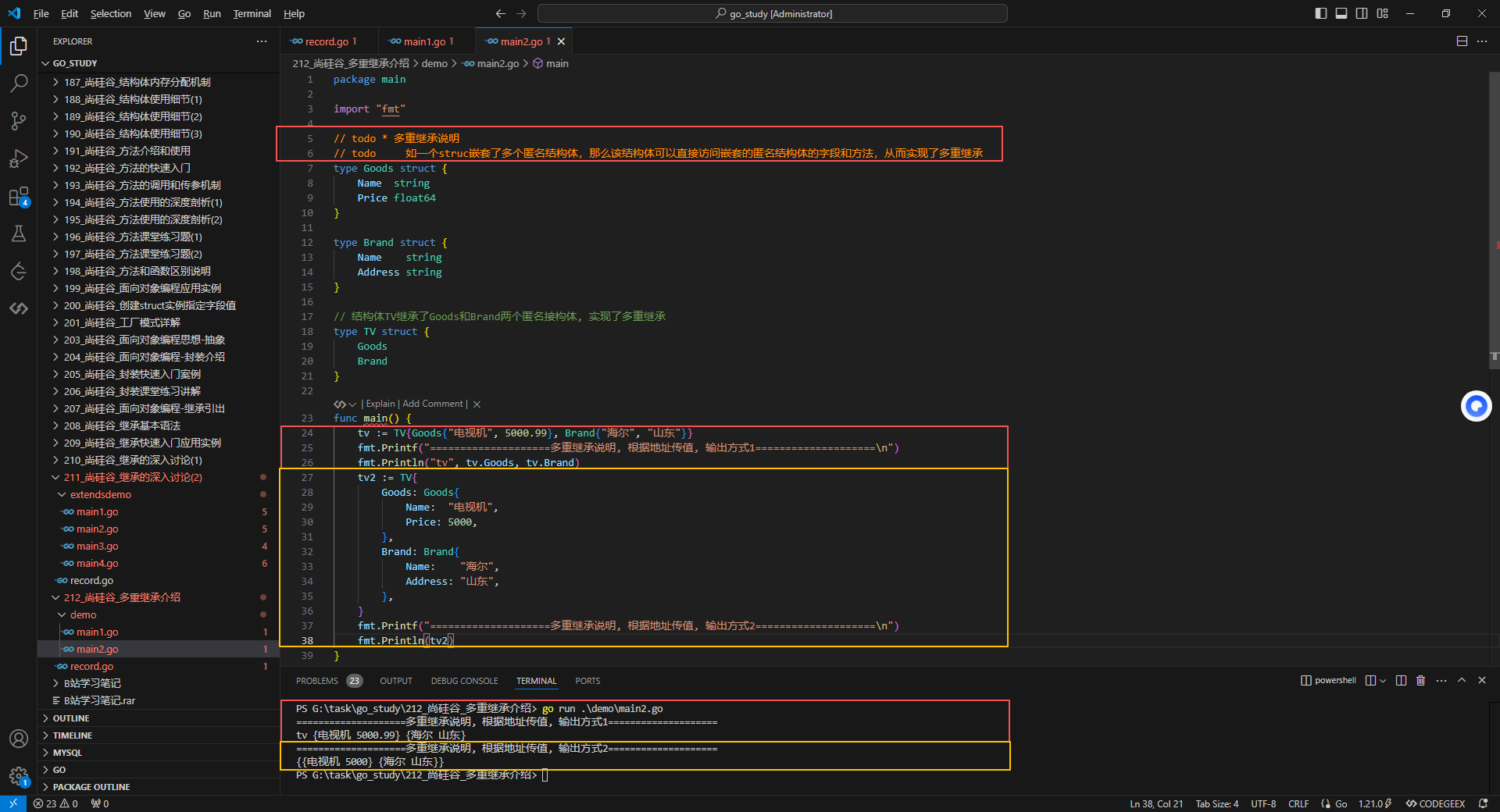Viewport: 1500px width, 812px height.
Task: Toggle the primary side bar layout icon
Action: [1321, 13]
